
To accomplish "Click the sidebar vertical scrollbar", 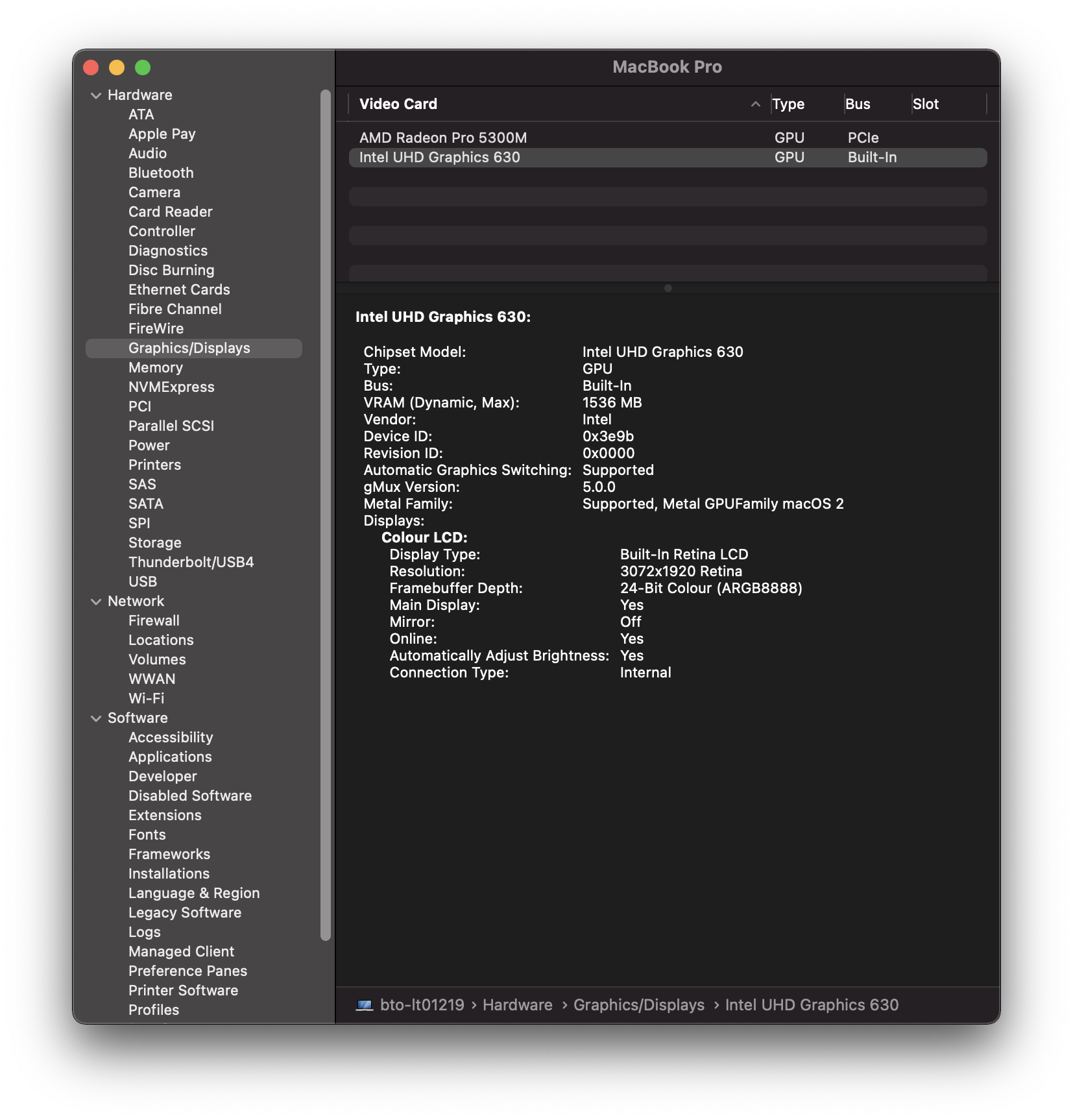I will tap(326, 515).
